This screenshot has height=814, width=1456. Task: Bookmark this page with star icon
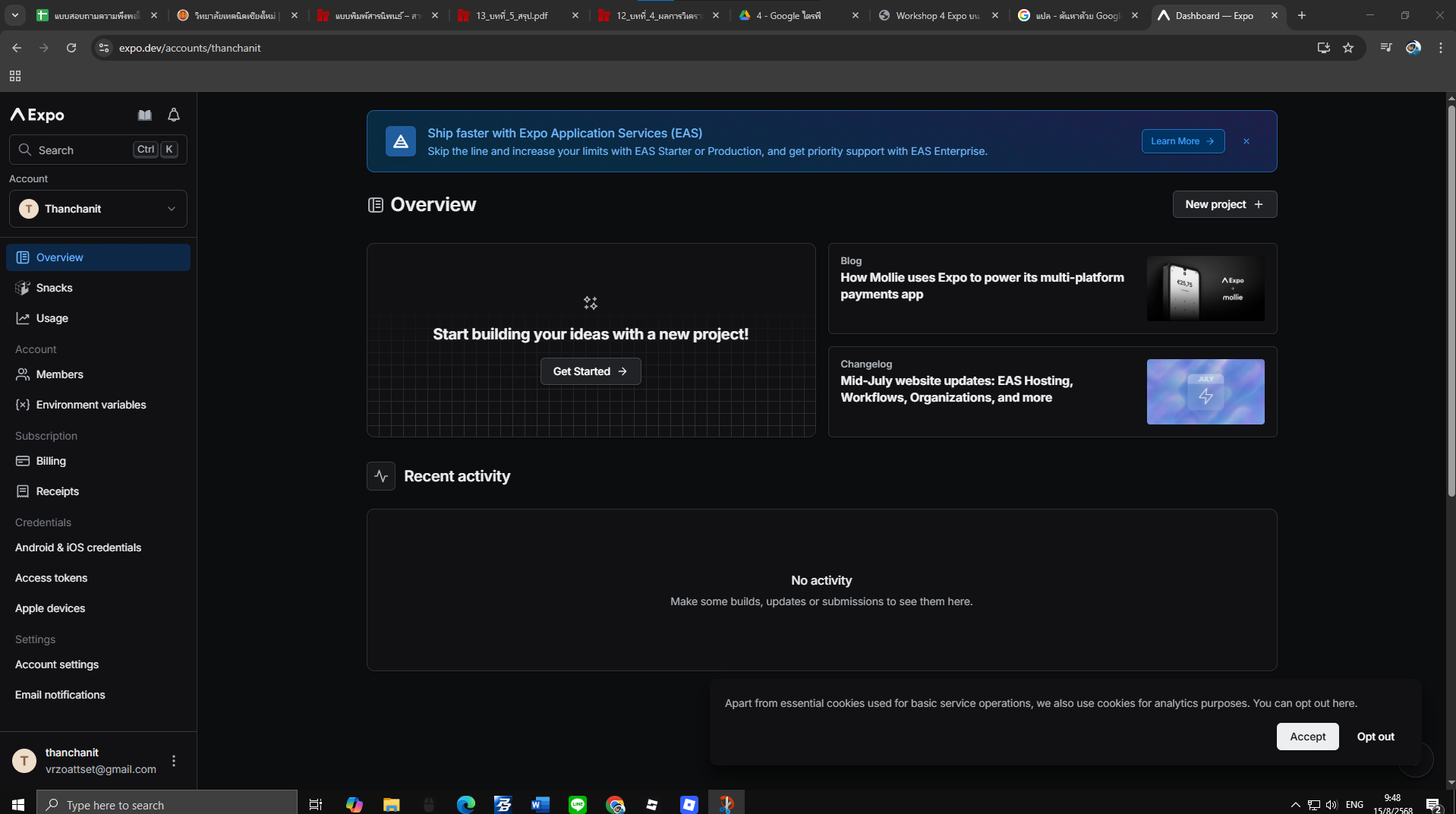tap(1348, 48)
